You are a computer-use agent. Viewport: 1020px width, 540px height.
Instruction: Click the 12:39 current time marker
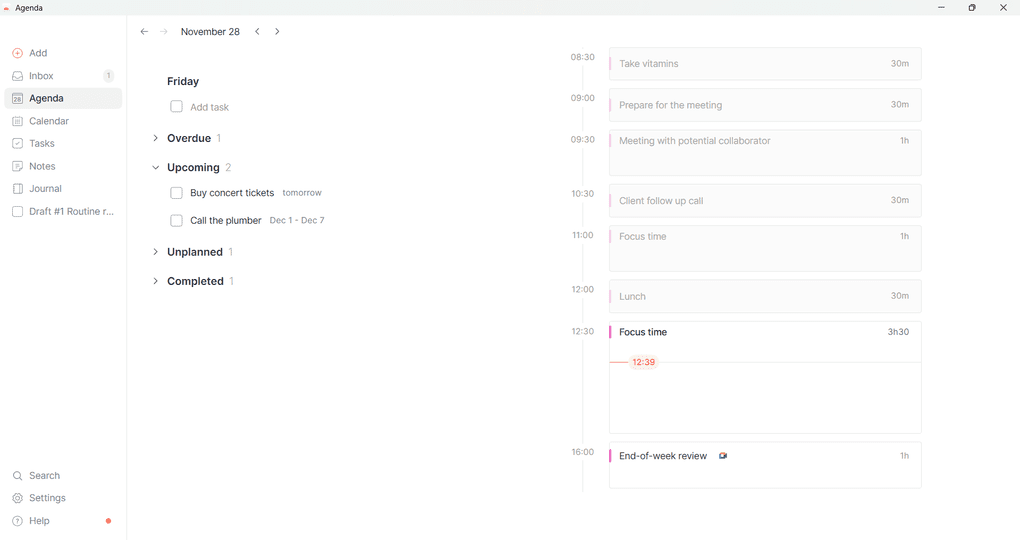[x=643, y=362]
